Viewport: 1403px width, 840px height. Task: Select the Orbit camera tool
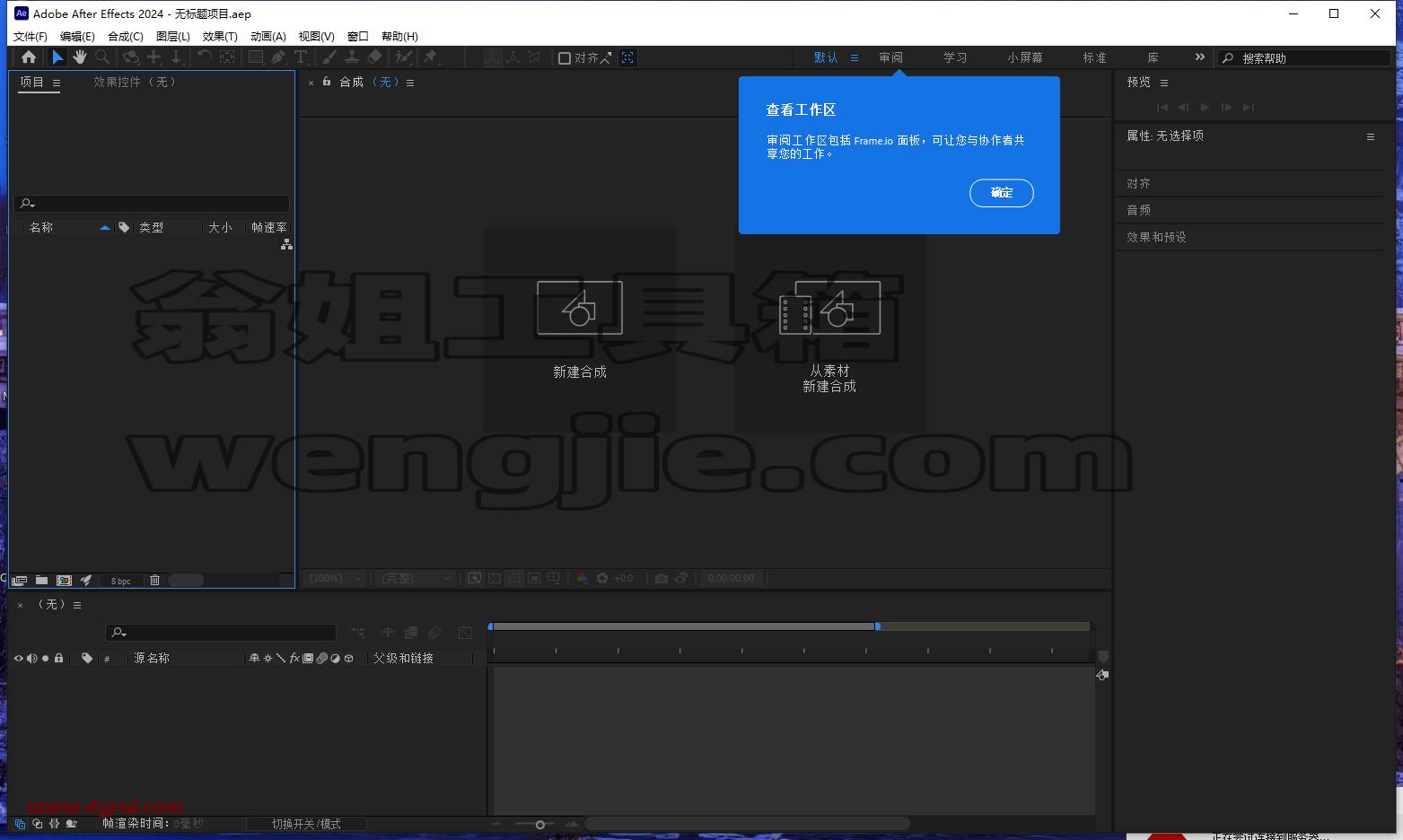[131, 57]
